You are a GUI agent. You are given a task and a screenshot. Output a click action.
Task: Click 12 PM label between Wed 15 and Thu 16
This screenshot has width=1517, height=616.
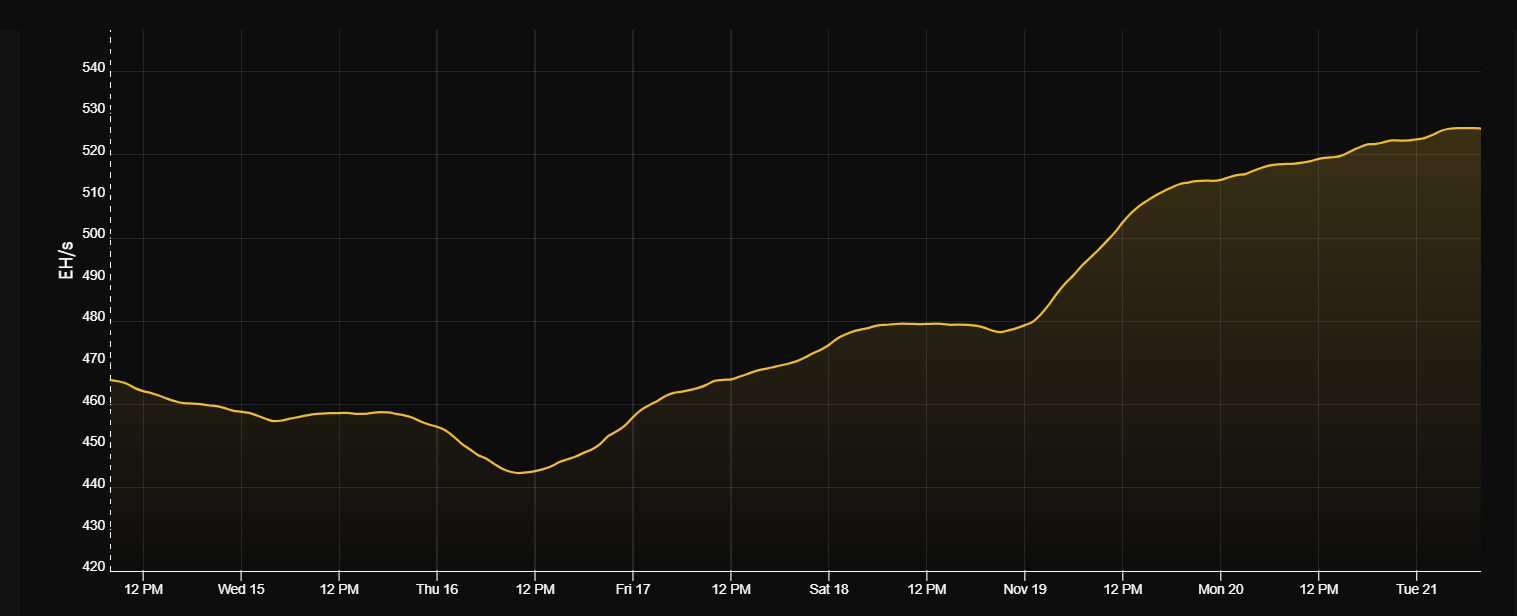click(x=339, y=590)
